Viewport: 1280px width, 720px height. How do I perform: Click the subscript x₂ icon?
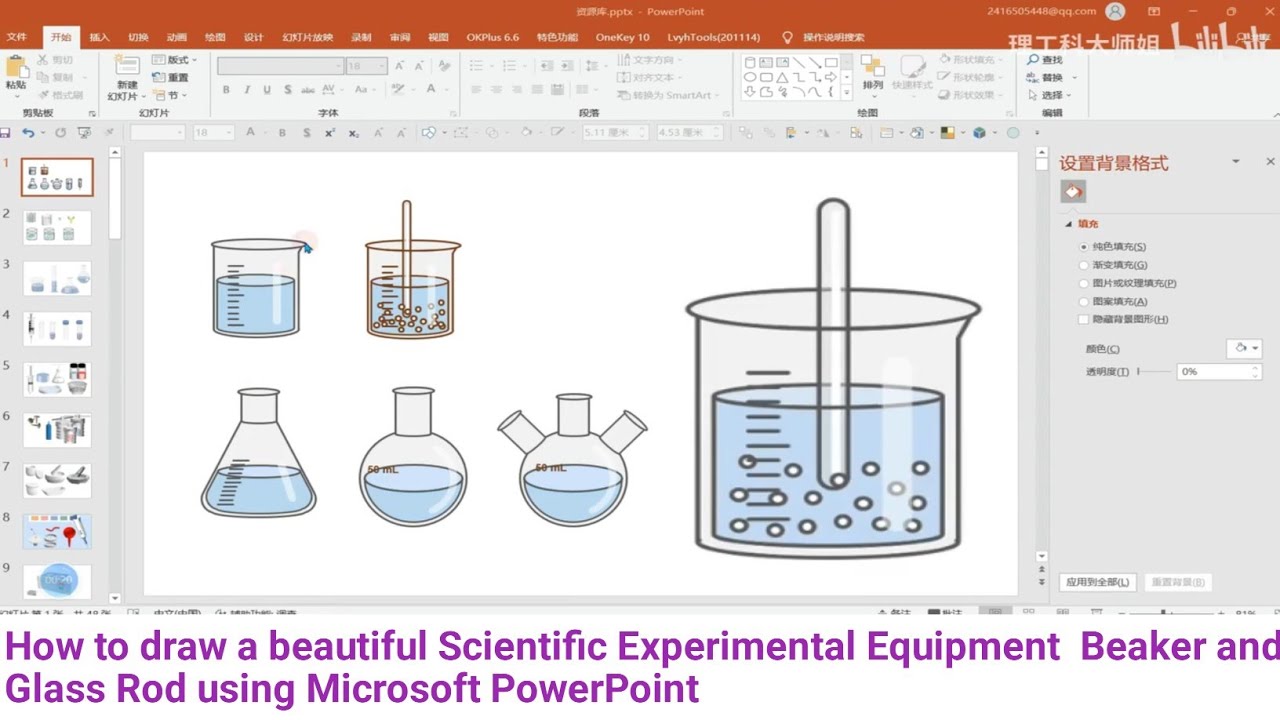coord(353,133)
